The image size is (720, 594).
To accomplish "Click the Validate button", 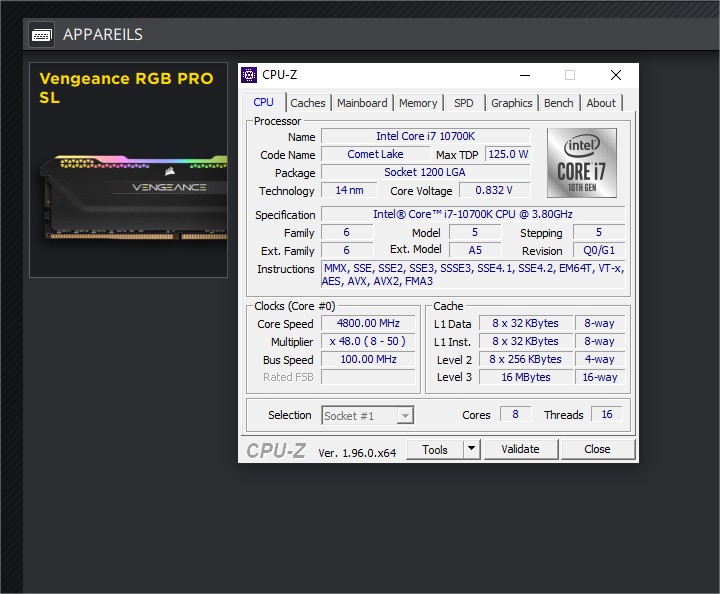I will (520, 449).
